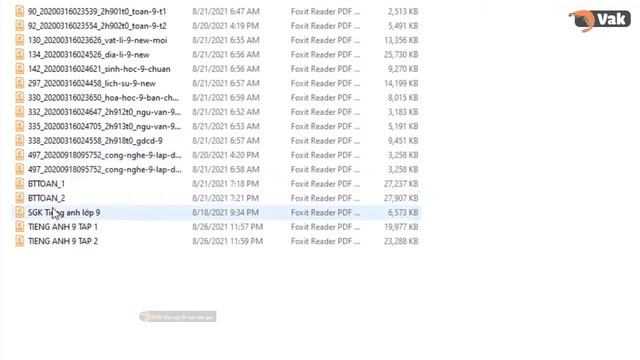The image size is (640, 360).
Task: Click the date 8/21/2021 6:53 AM
Action: point(226,126)
